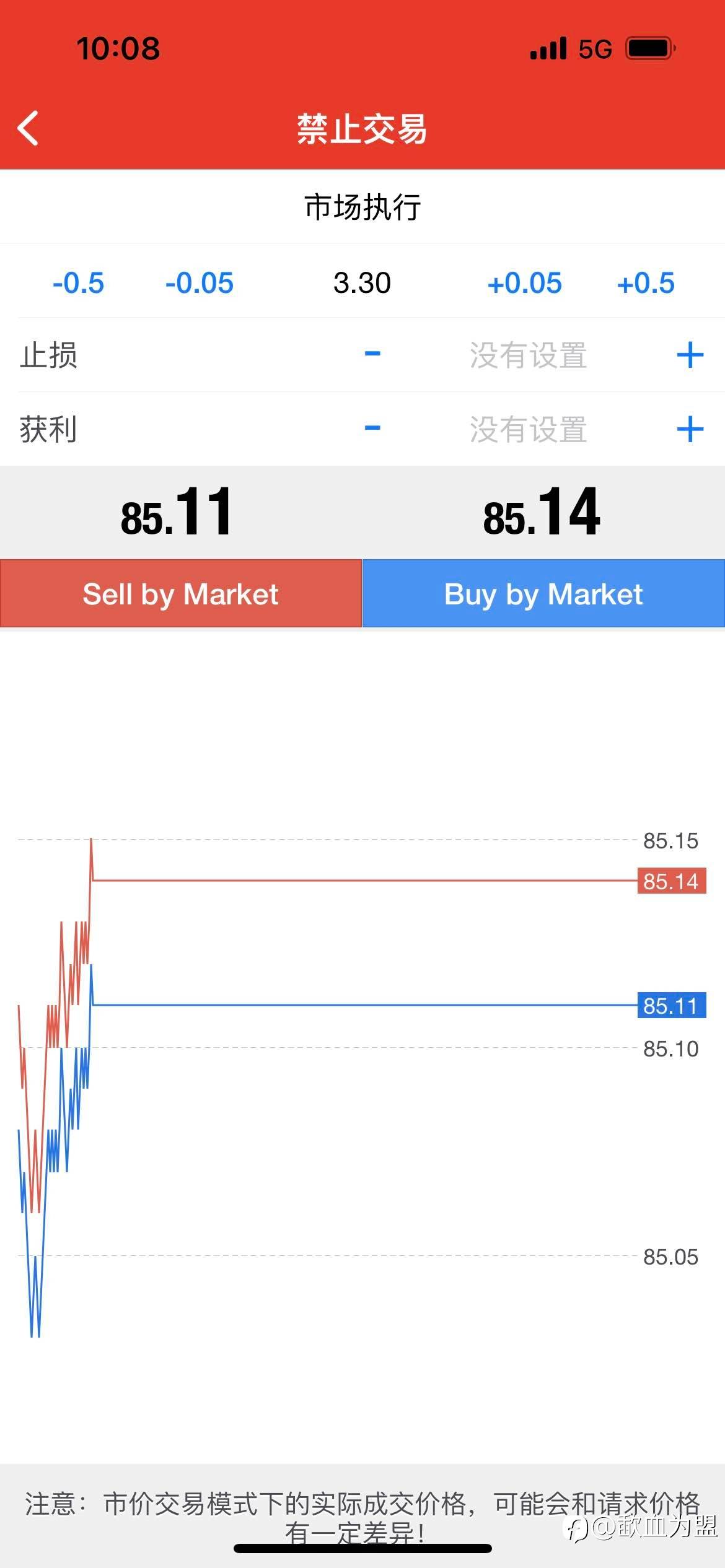This screenshot has width=725, height=1568.
Task: Increase volume by +0.5
Action: pyautogui.click(x=645, y=283)
